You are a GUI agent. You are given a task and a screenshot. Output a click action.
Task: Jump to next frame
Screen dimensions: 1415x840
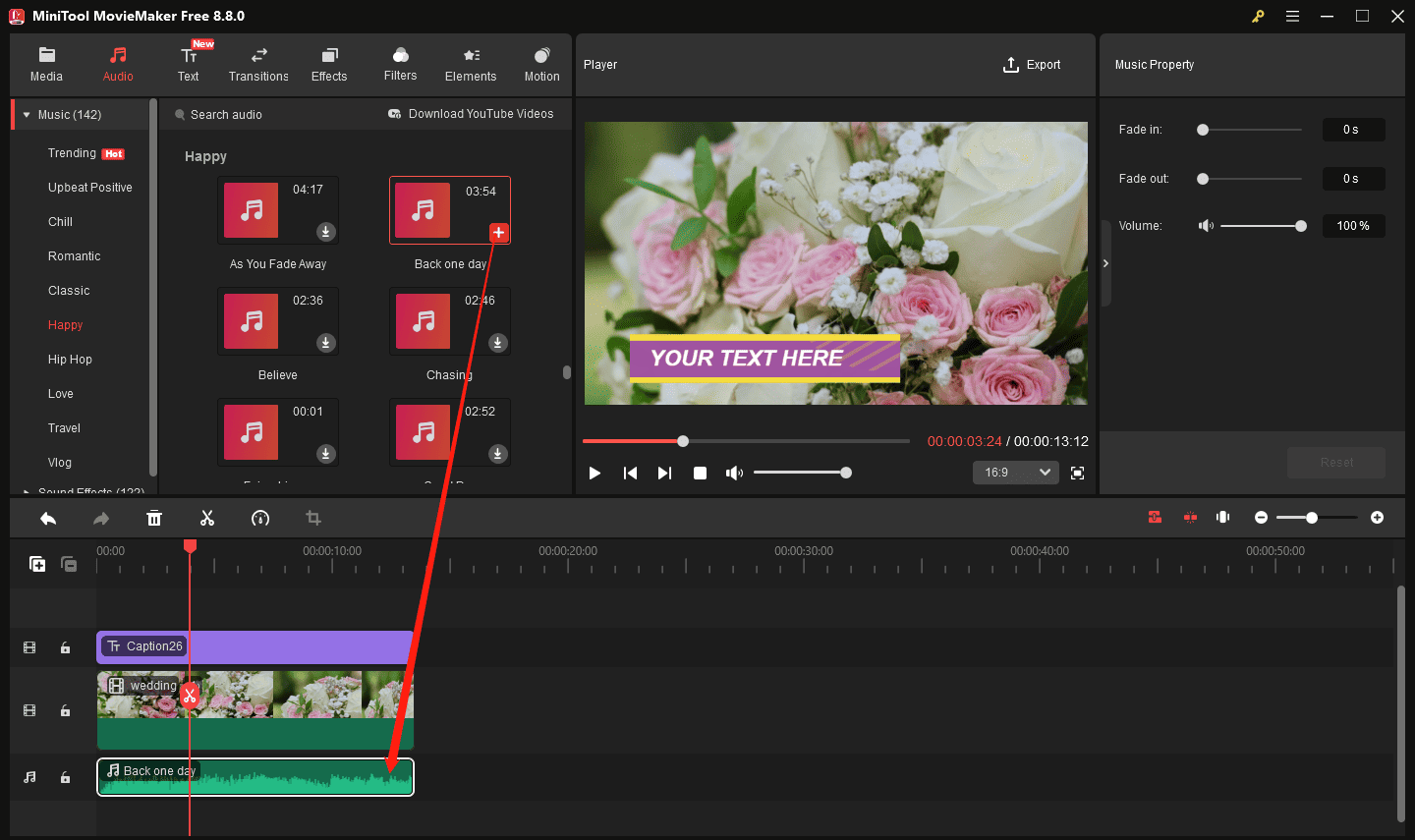(x=664, y=473)
